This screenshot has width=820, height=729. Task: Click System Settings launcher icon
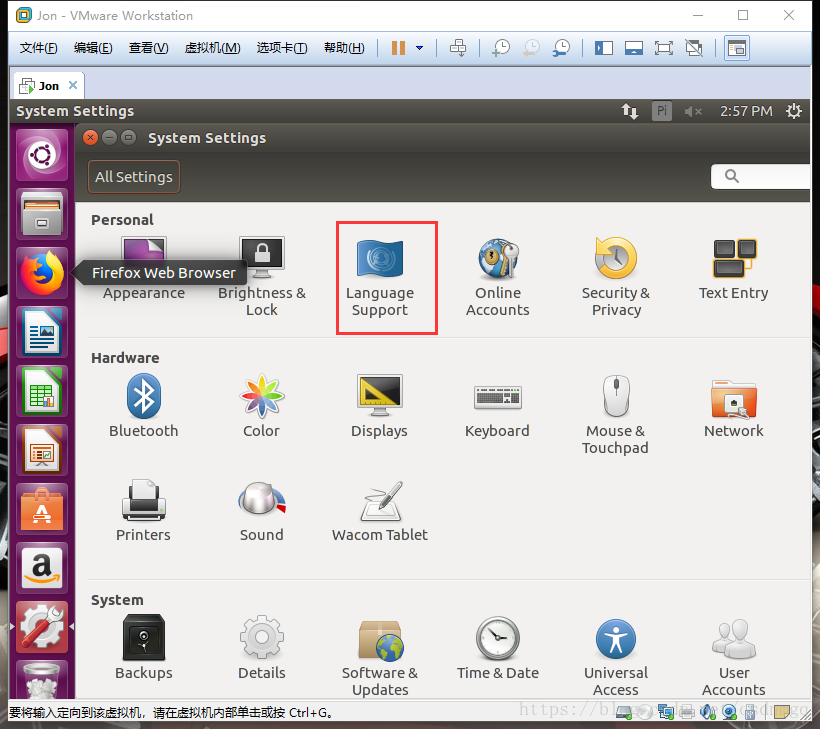coord(42,627)
